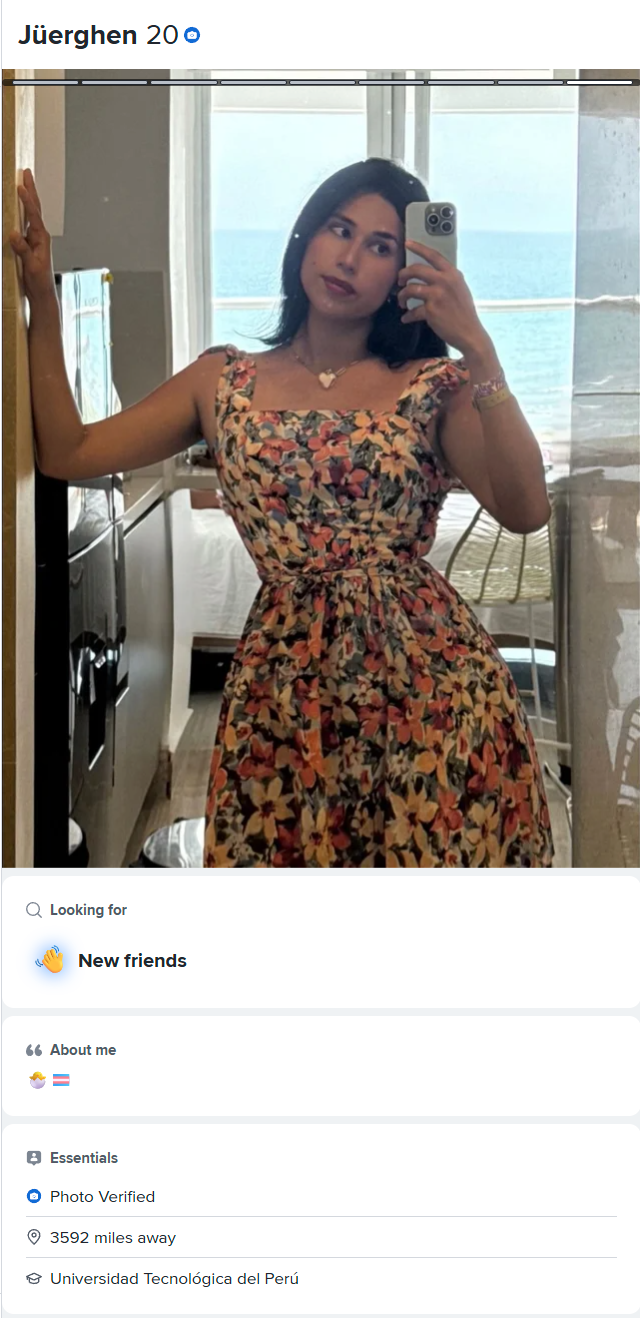640x1318 pixels.
Task: Click the blue verified badge beside Jüerghen's age
Action: [x=192, y=35]
